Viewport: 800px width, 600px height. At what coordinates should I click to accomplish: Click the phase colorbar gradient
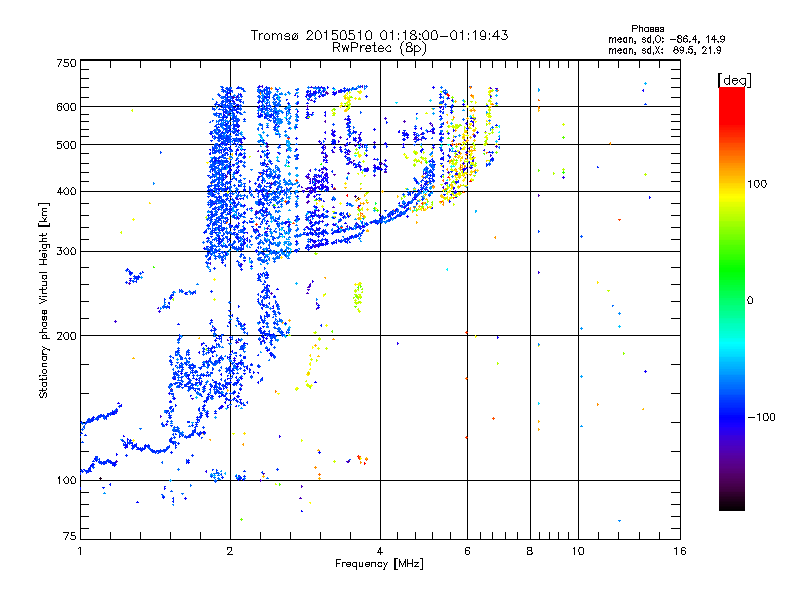(732, 299)
